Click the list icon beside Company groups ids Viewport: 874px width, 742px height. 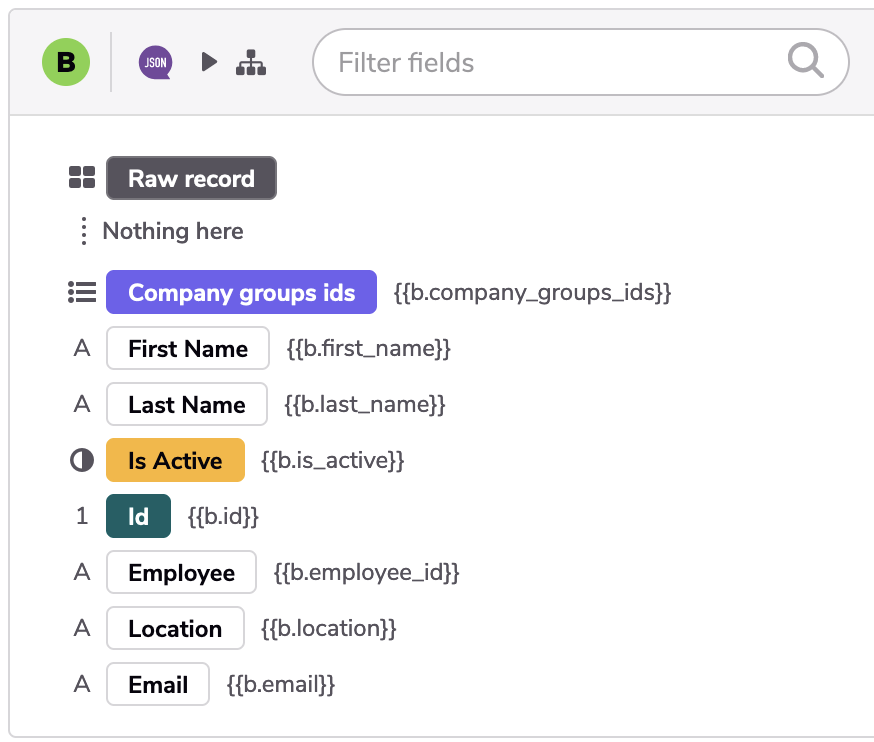[x=82, y=292]
